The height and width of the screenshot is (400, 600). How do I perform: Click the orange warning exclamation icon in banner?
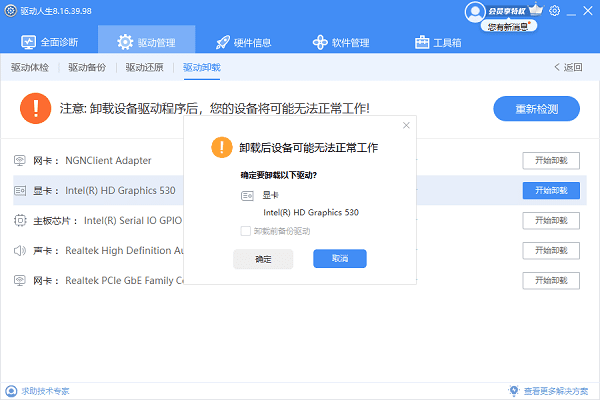point(36,108)
